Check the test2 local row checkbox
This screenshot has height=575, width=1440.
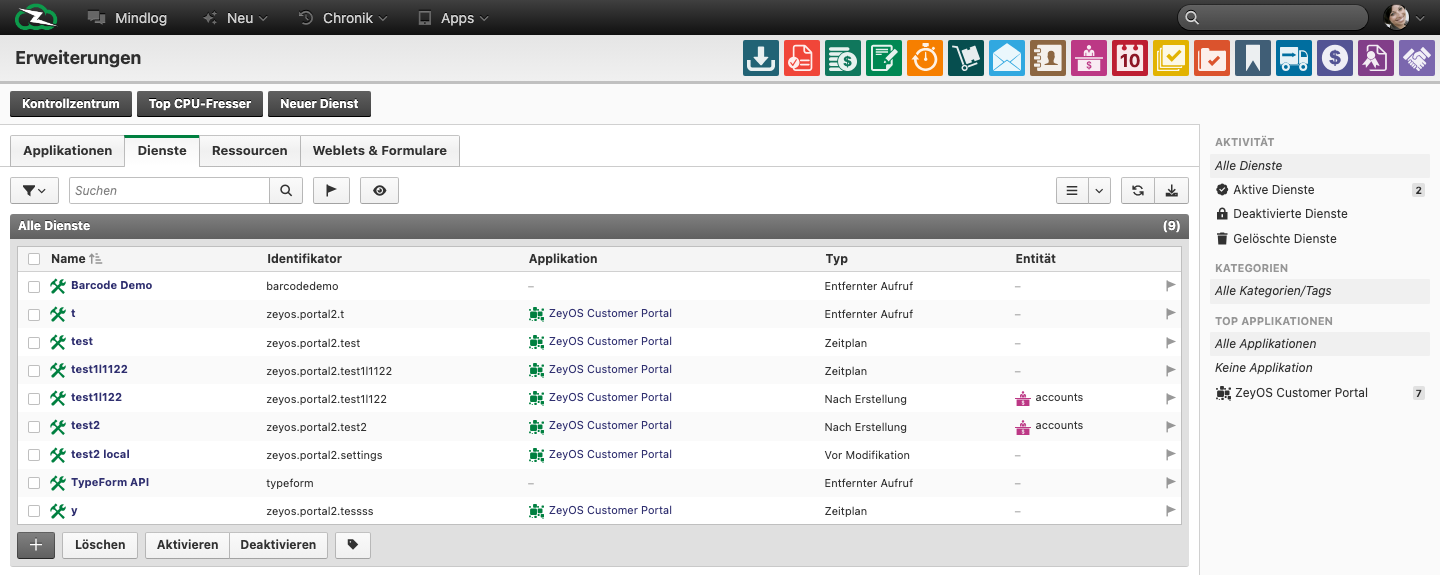tap(34, 455)
